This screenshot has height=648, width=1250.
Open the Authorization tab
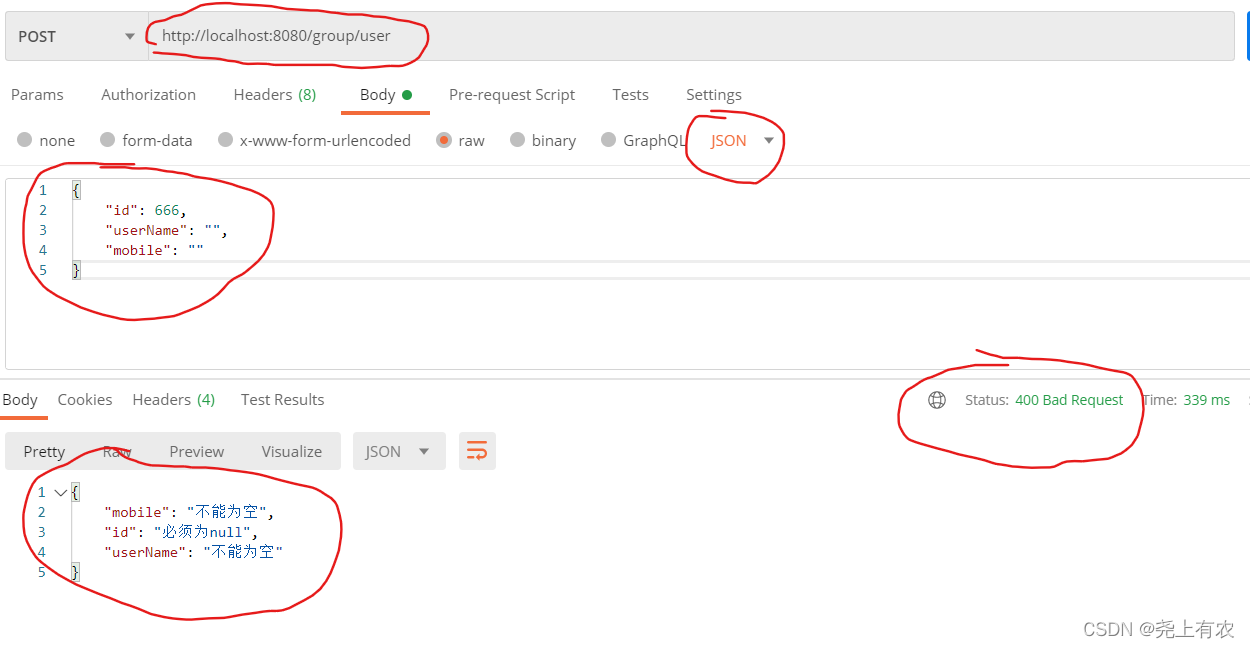pyautogui.click(x=149, y=95)
